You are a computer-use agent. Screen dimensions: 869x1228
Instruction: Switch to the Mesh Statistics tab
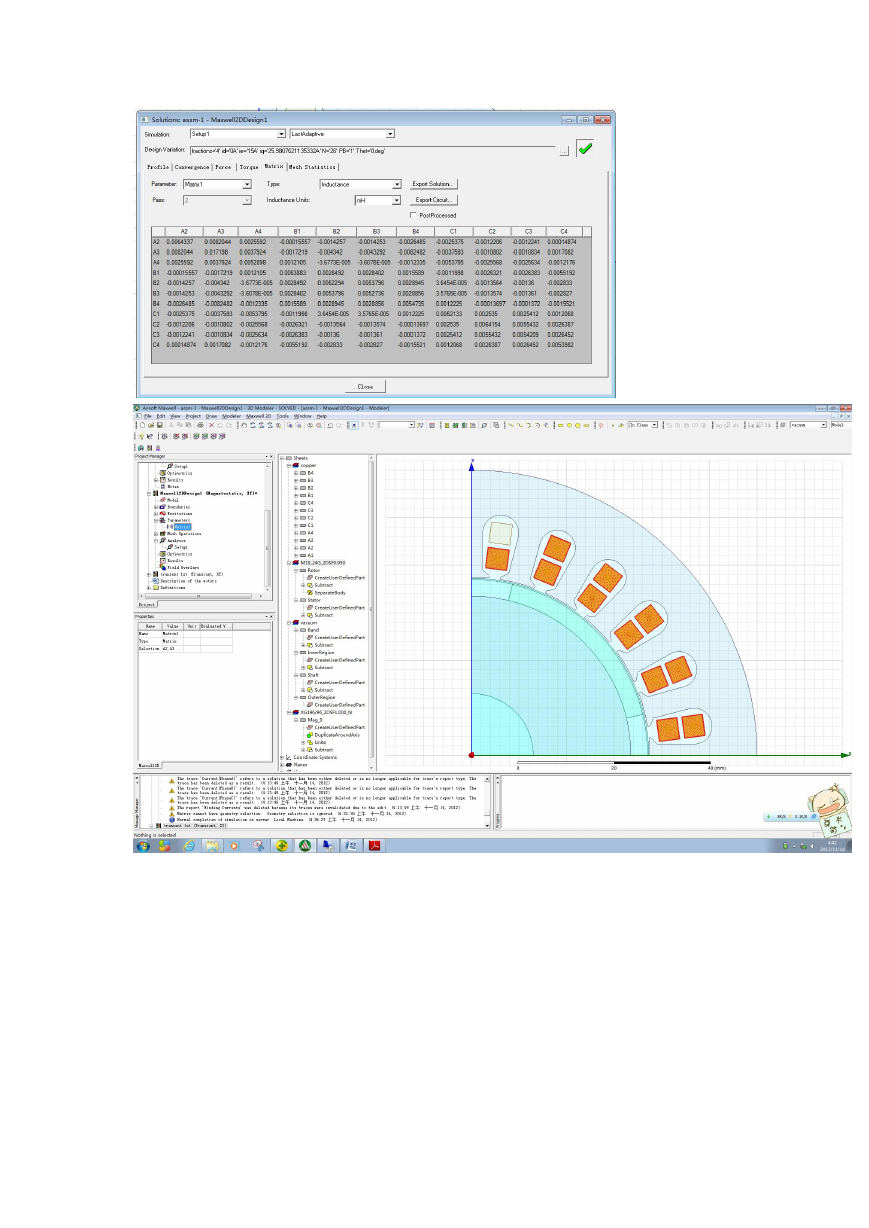[x=312, y=167]
